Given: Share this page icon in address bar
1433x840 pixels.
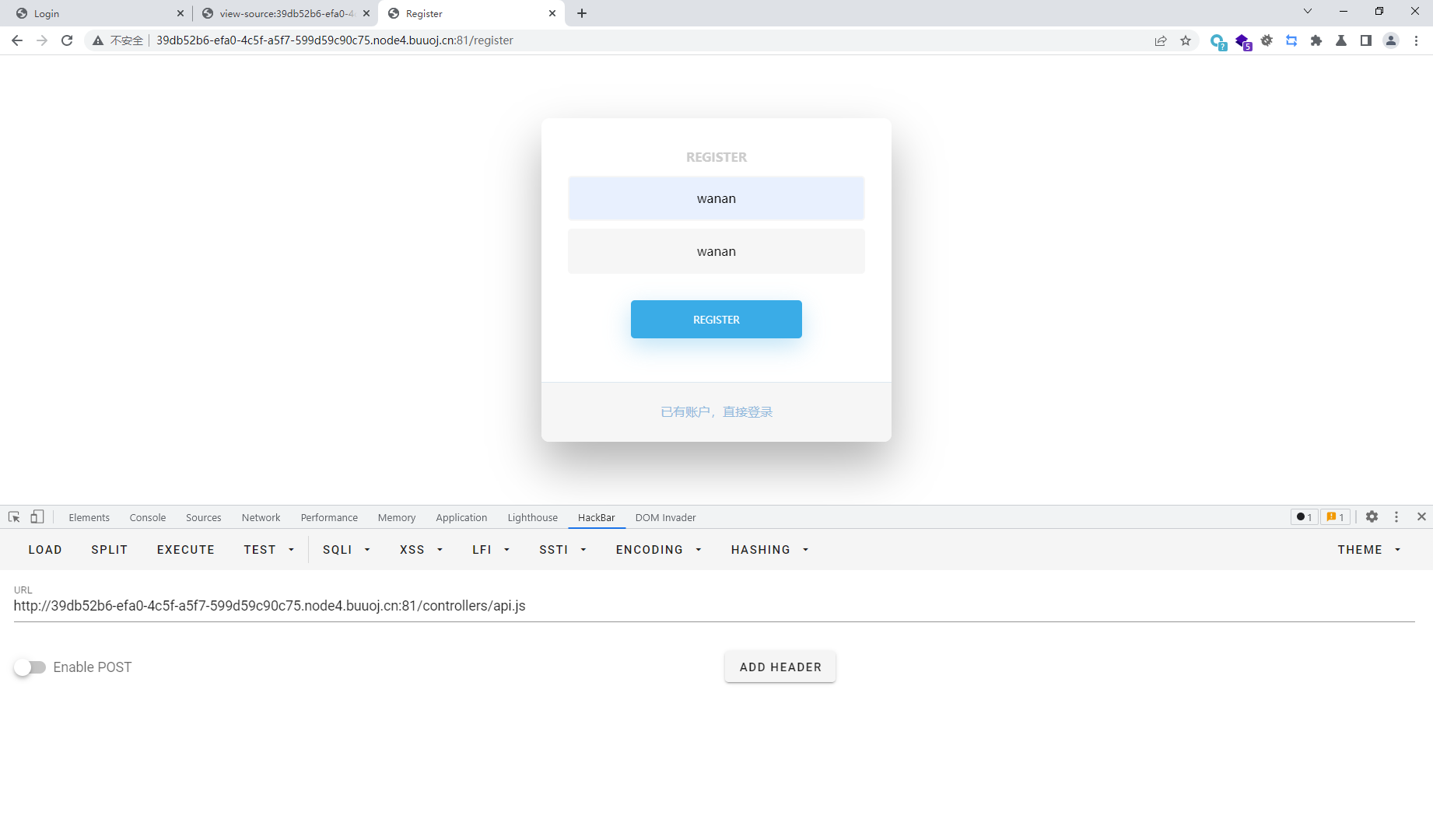Looking at the screenshot, I should (1161, 40).
